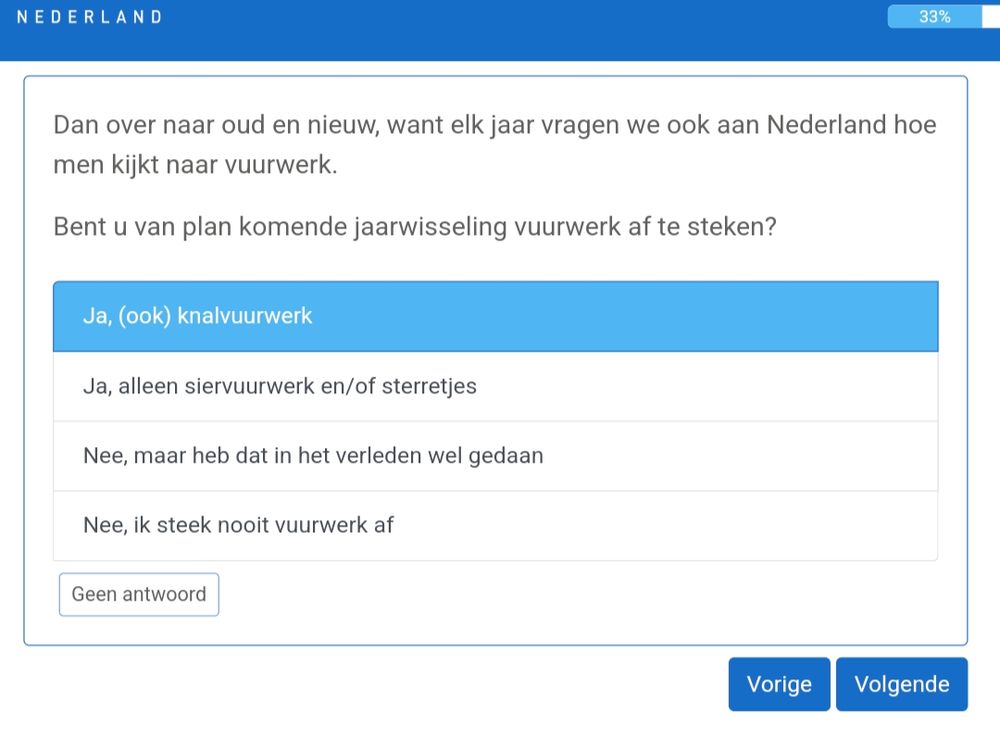Viewport: 1000px width, 746px height.
Task: Proceed with the Volgende button
Action: pyautogui.click(x=901, y=684)
